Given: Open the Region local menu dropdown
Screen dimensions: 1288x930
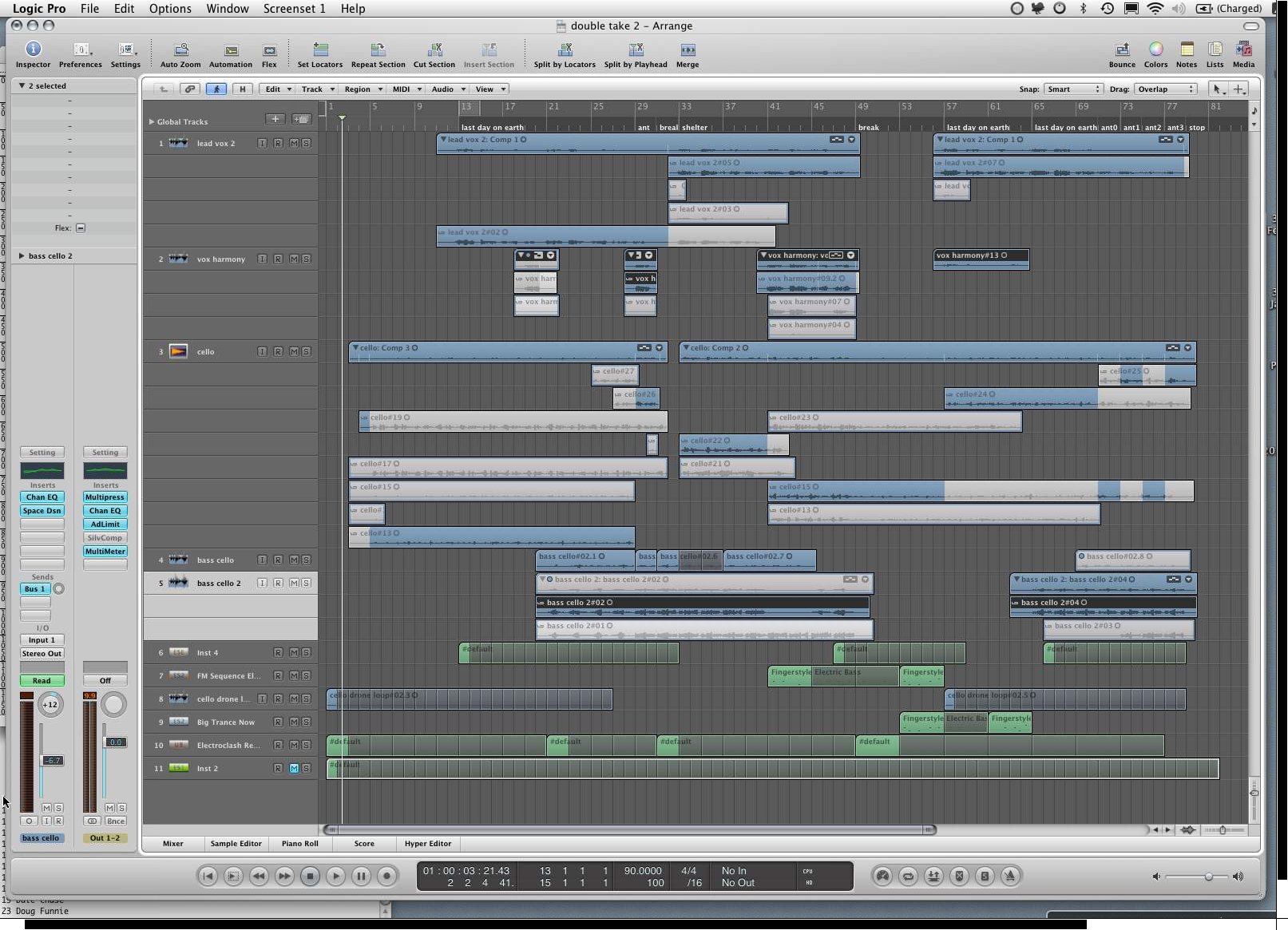Looking at the screenshot, I should (363, 89).
